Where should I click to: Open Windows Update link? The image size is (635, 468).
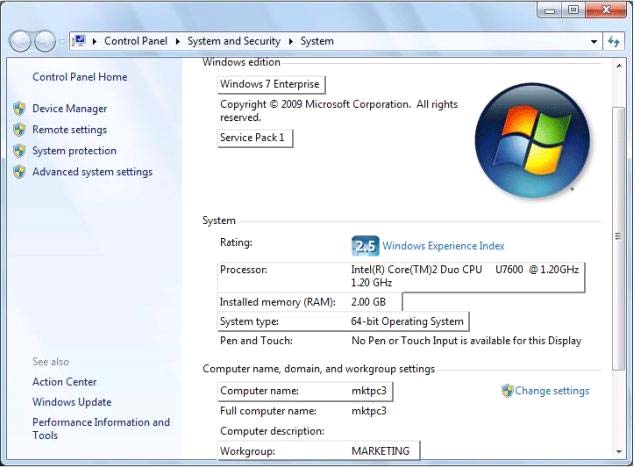point(72,402)
